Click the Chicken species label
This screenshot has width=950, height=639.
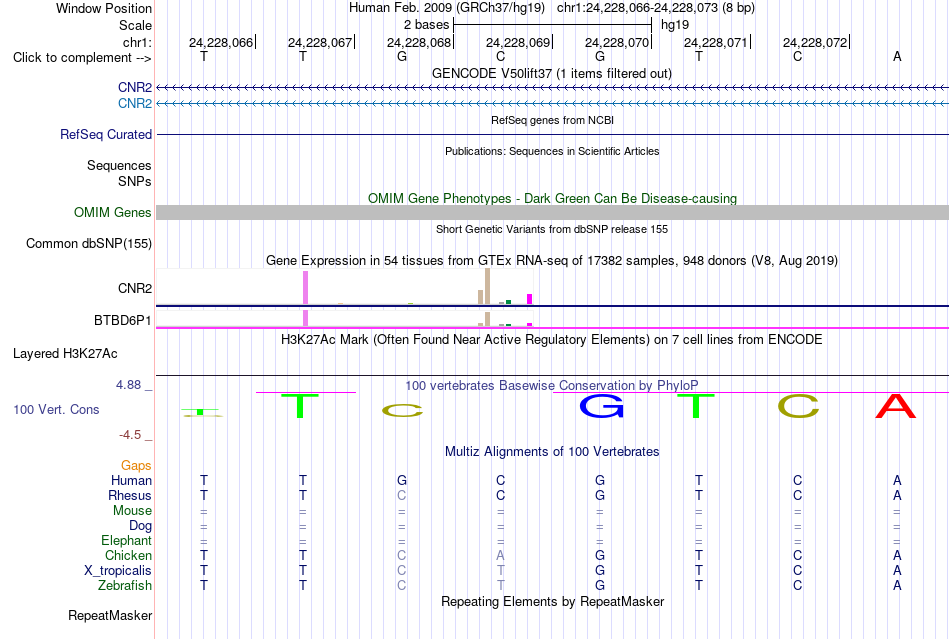point(128,555)
